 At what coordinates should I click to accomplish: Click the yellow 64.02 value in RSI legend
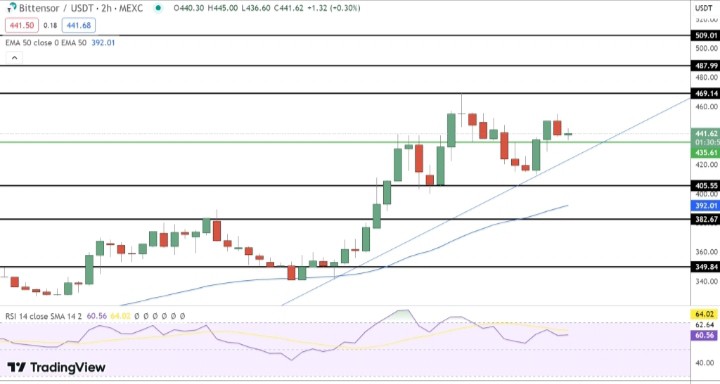pyautogui.click(x=120, y=316)
